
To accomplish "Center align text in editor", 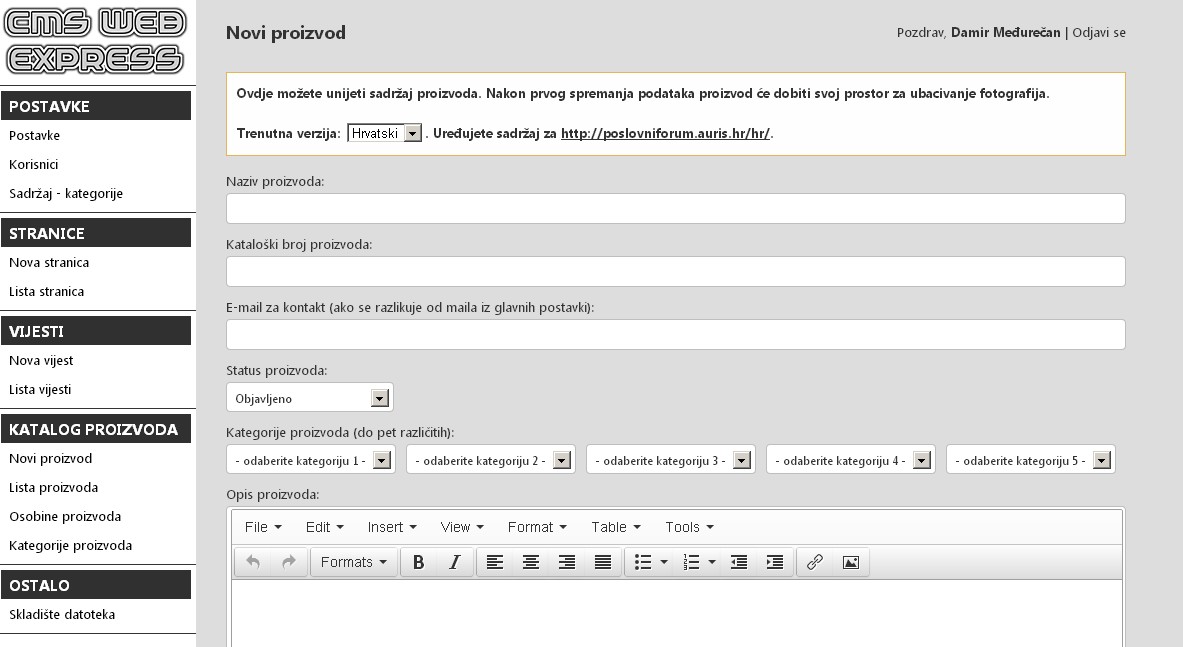I will [531, 562].
